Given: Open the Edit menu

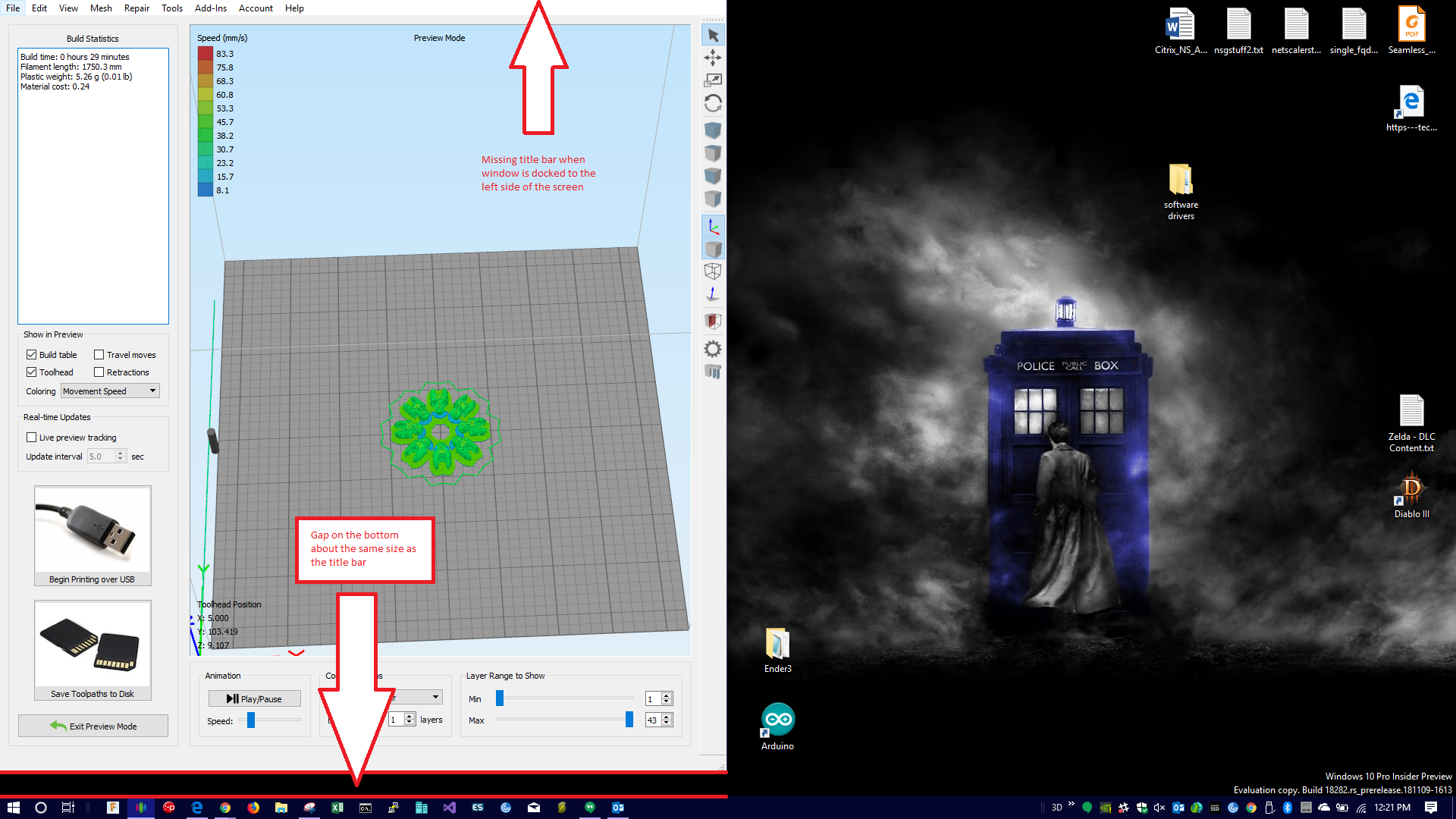Looking at the screenshot, I should [39, 8].
